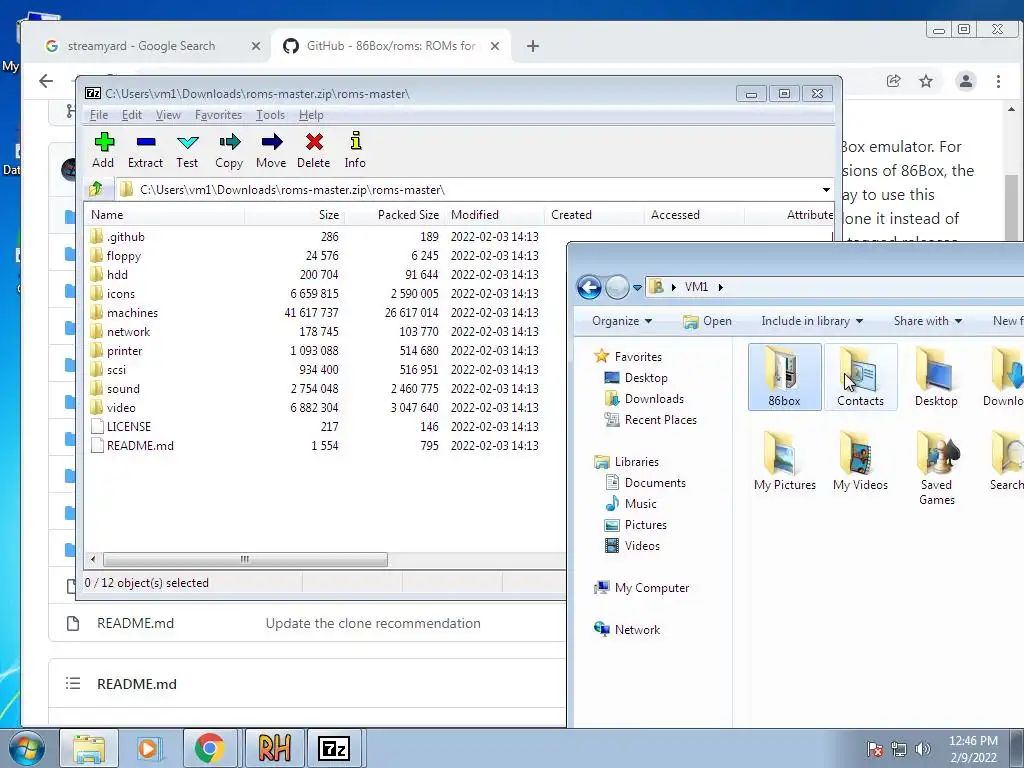
Task: Select the My Videos folder in Explorer
Action: 860,461
